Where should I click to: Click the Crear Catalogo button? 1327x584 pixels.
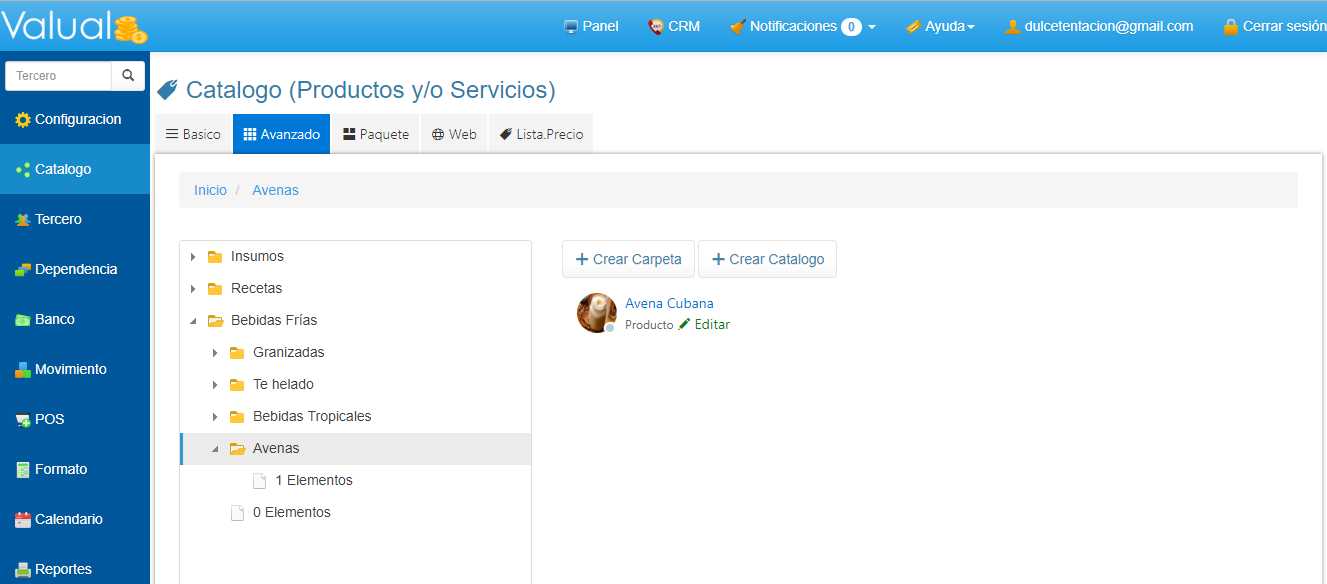point(767,259)
